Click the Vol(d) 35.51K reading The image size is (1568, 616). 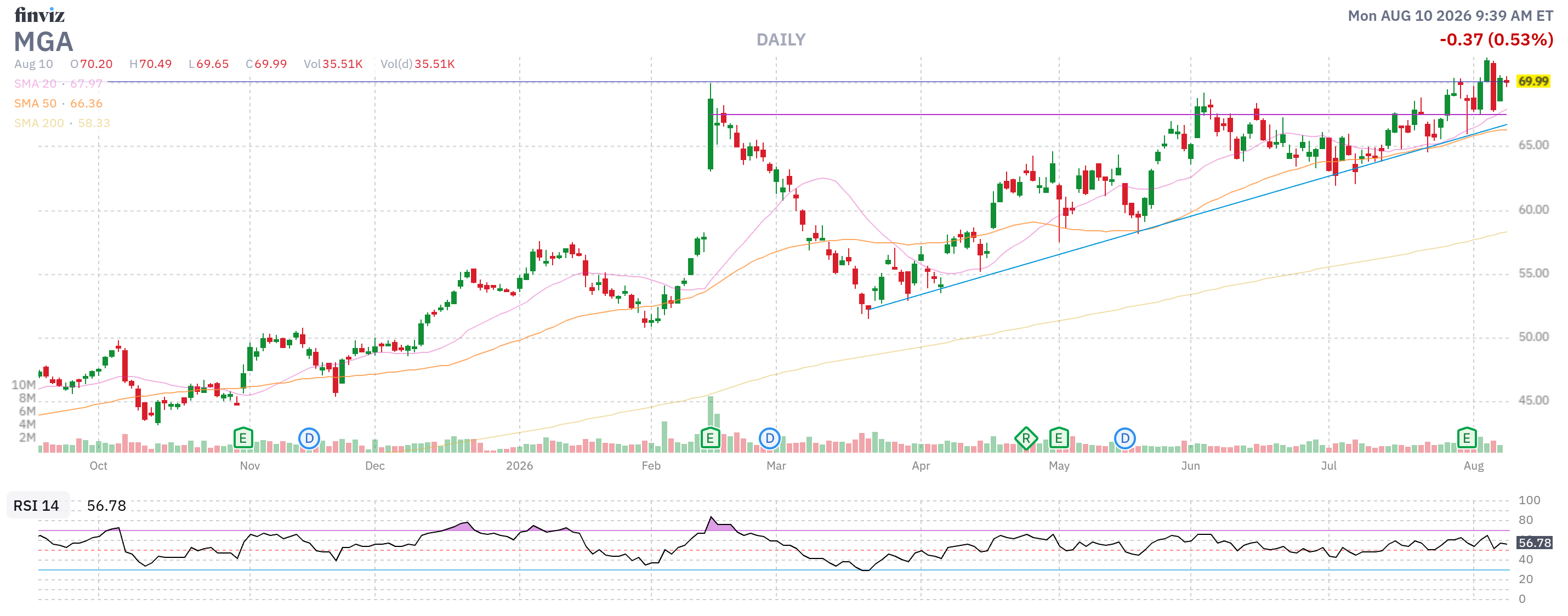[x=418, y=64]
